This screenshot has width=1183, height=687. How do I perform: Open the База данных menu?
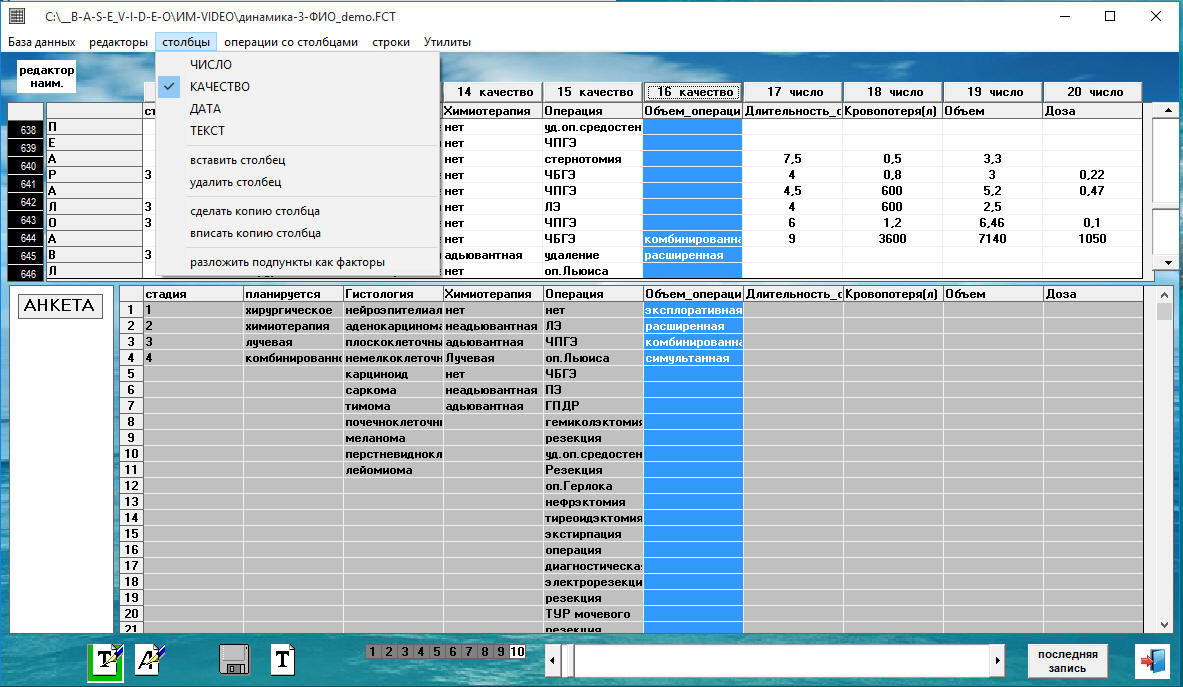point(41,42)
